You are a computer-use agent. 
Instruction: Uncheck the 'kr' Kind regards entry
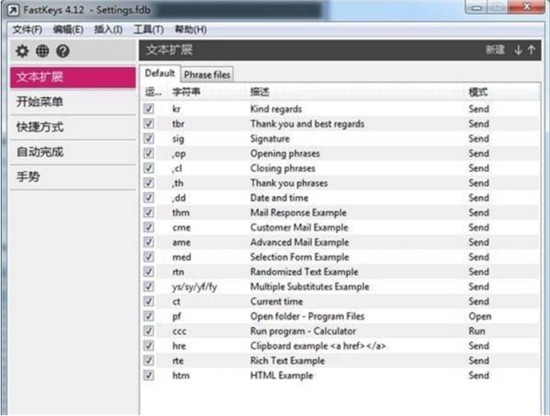coord(149,109)
